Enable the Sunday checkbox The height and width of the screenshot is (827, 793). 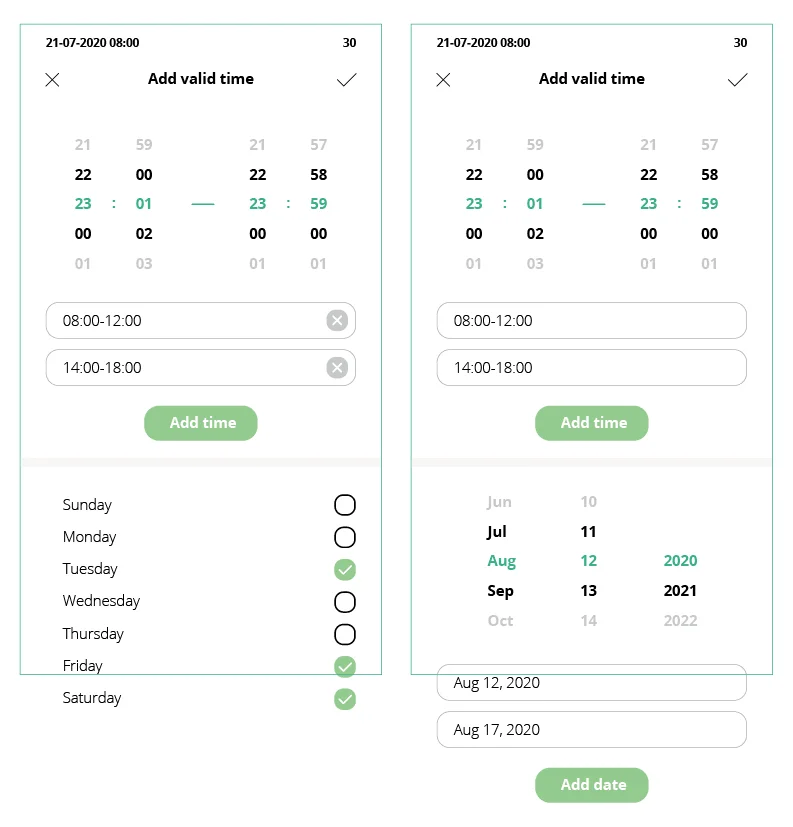click(345, 505)
